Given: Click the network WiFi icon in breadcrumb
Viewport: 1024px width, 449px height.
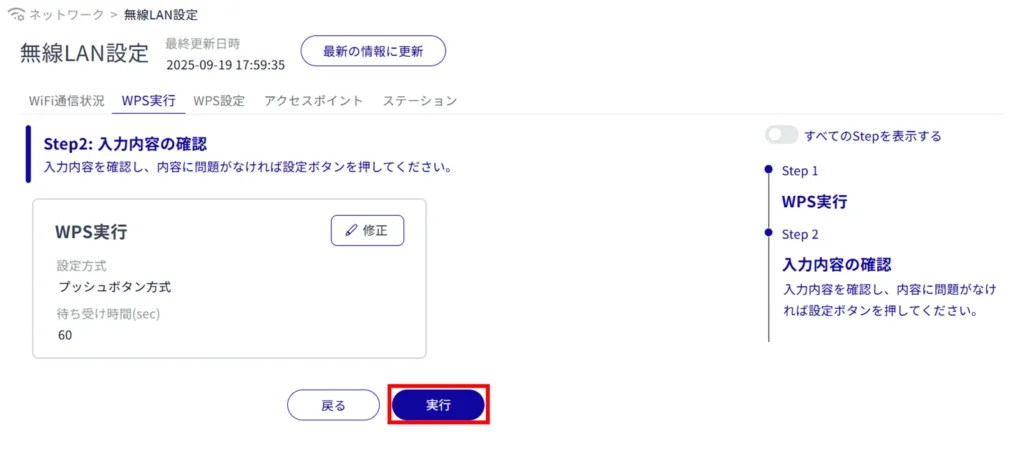Looking at the screenshot, I should (16, 16).
